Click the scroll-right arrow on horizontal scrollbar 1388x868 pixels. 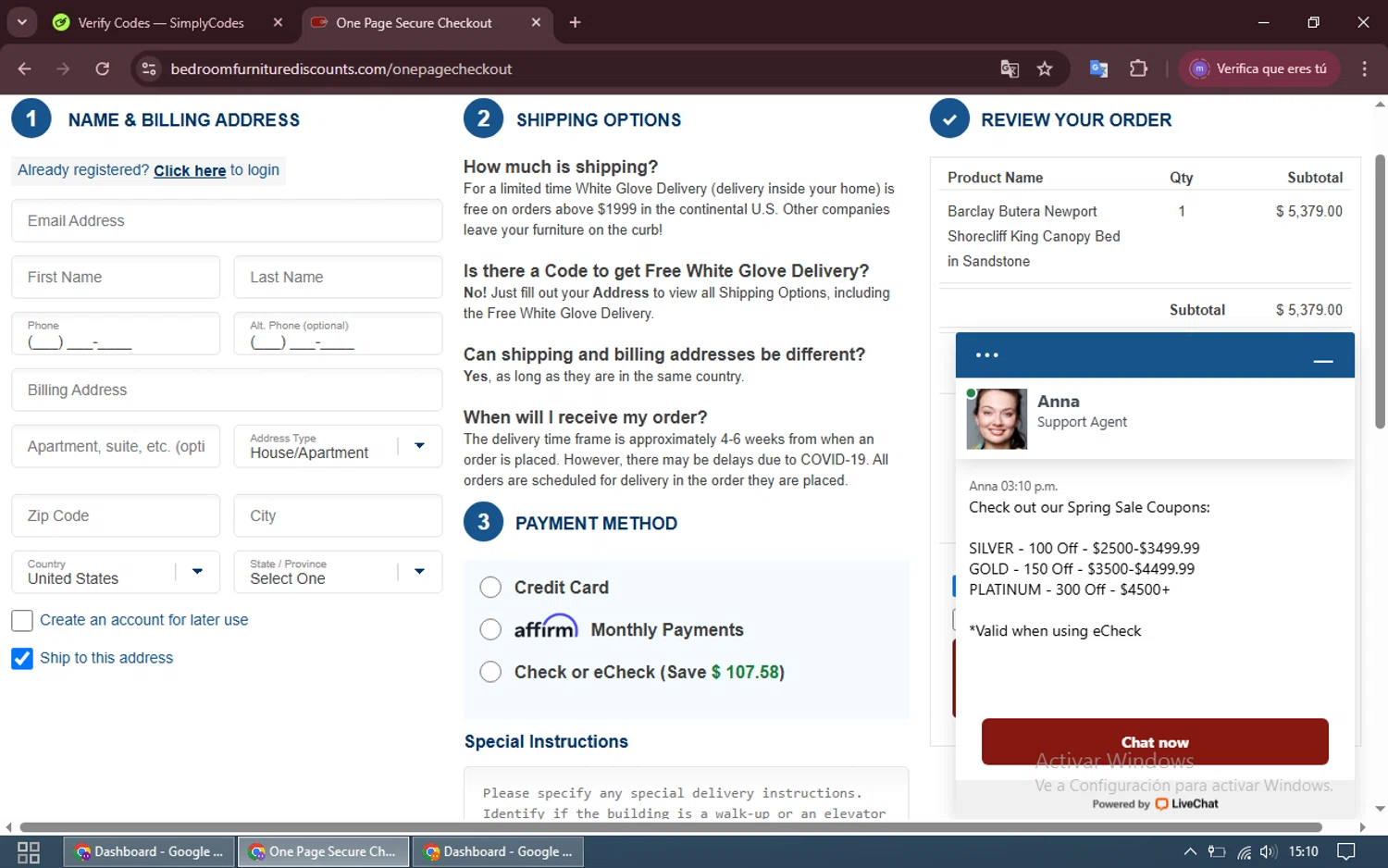pyautogui.click(x=1362, y=827)
